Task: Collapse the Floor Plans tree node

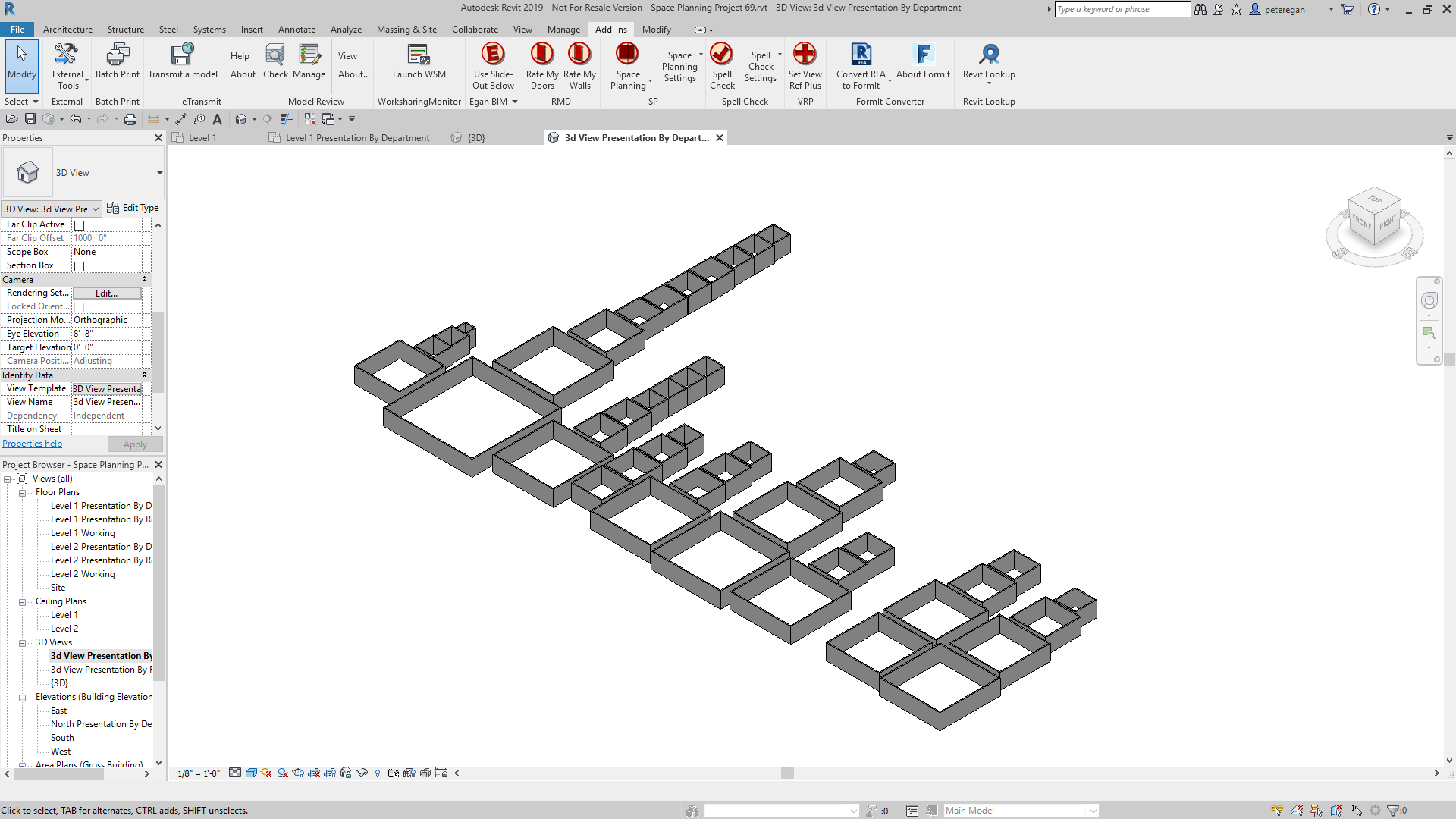Action: 23,493
